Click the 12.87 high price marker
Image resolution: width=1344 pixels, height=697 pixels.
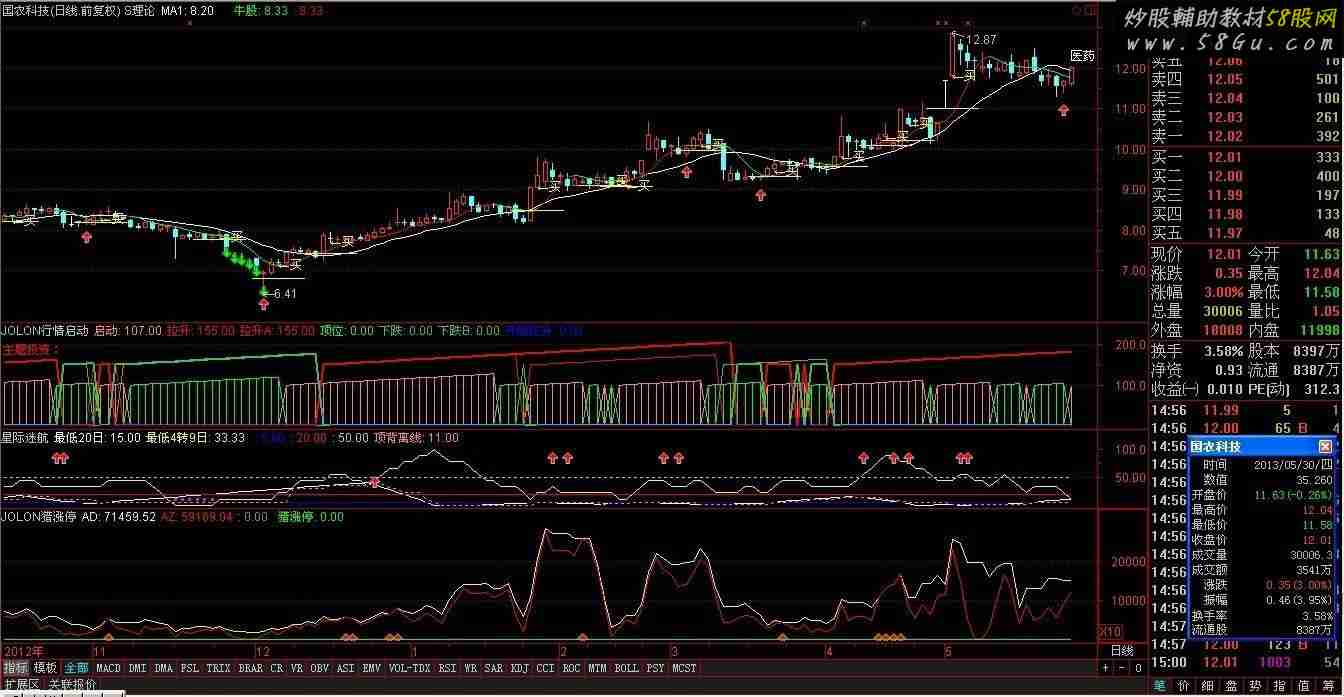982,39
